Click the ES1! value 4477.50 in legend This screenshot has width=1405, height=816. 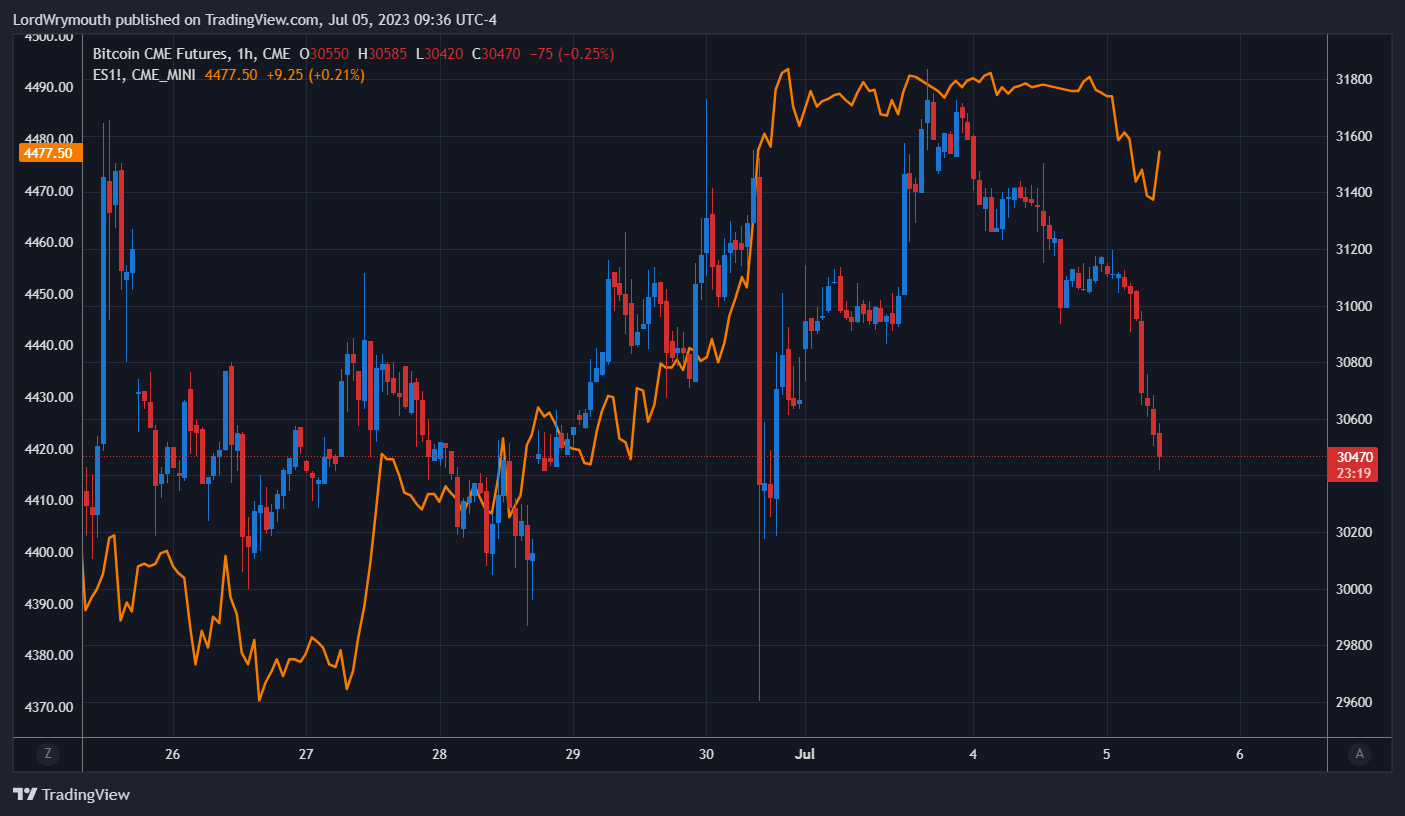[x=231, y=74]
